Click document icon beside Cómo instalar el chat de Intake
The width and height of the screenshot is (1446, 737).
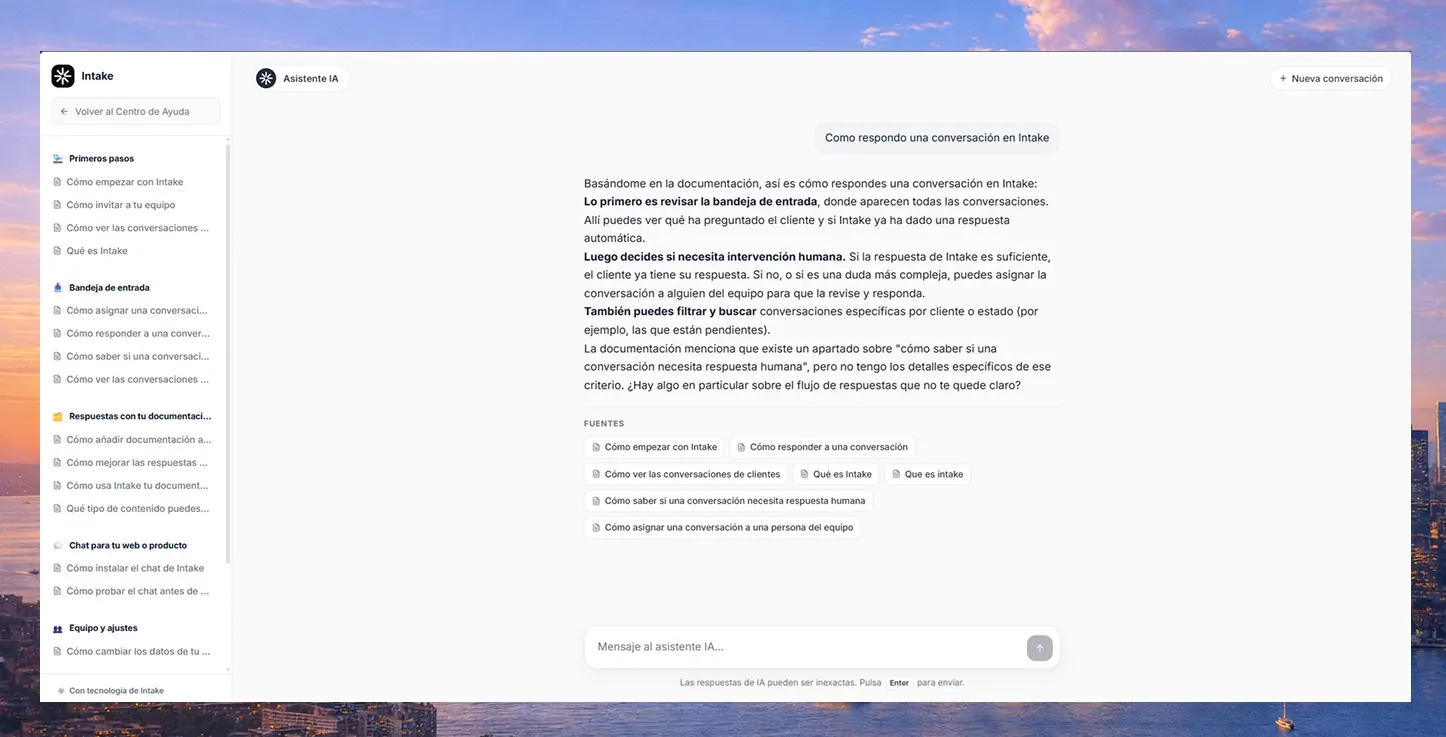[x=57, y=569]
